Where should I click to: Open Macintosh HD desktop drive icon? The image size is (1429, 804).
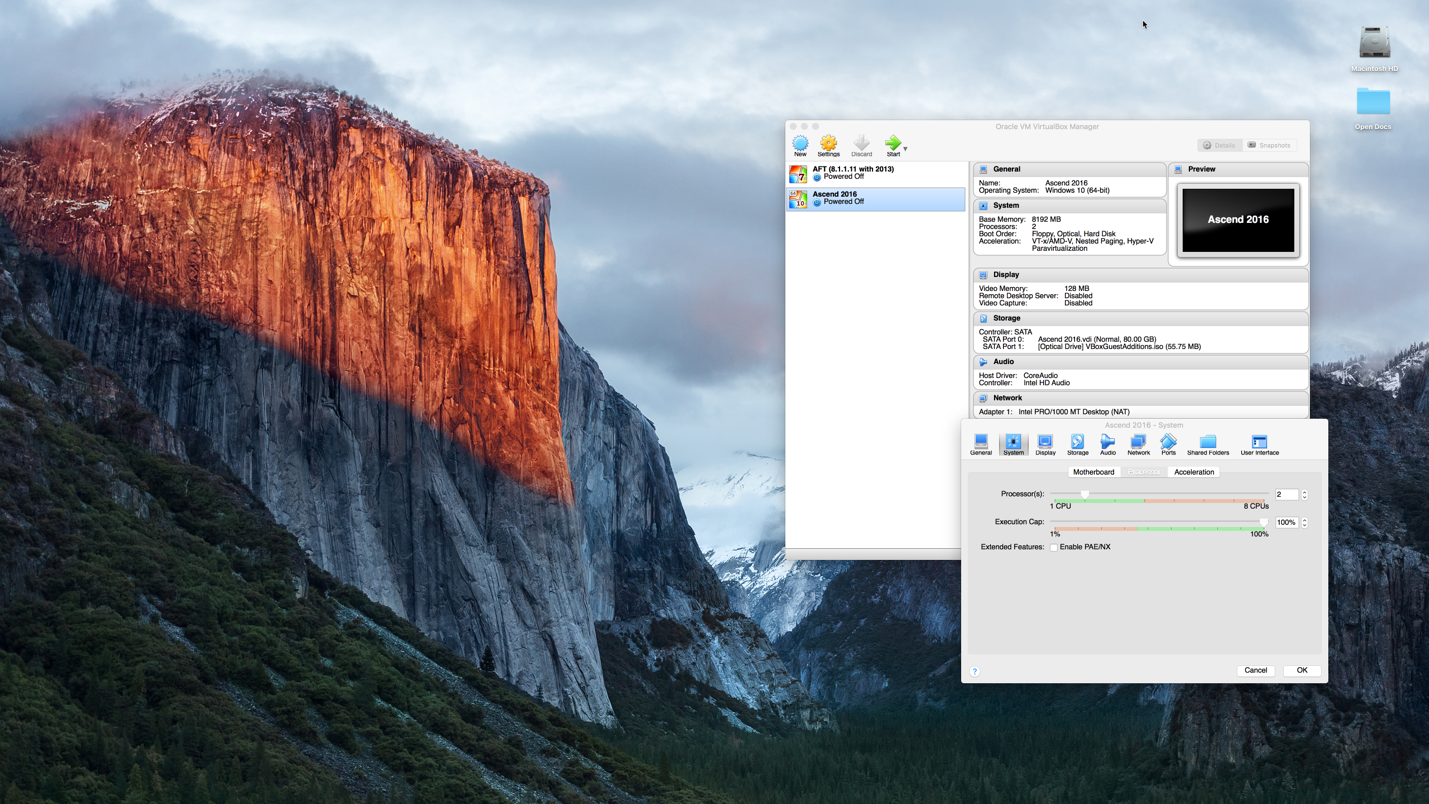1375,43
